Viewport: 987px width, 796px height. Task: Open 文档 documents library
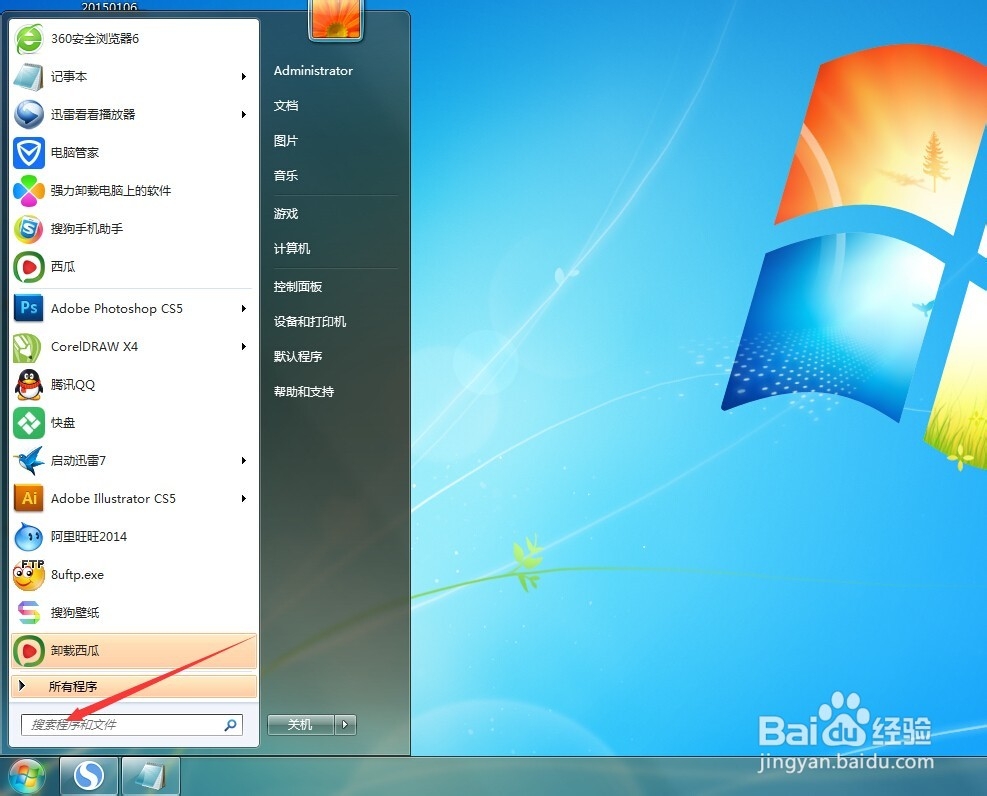click(x=286, y=106)
